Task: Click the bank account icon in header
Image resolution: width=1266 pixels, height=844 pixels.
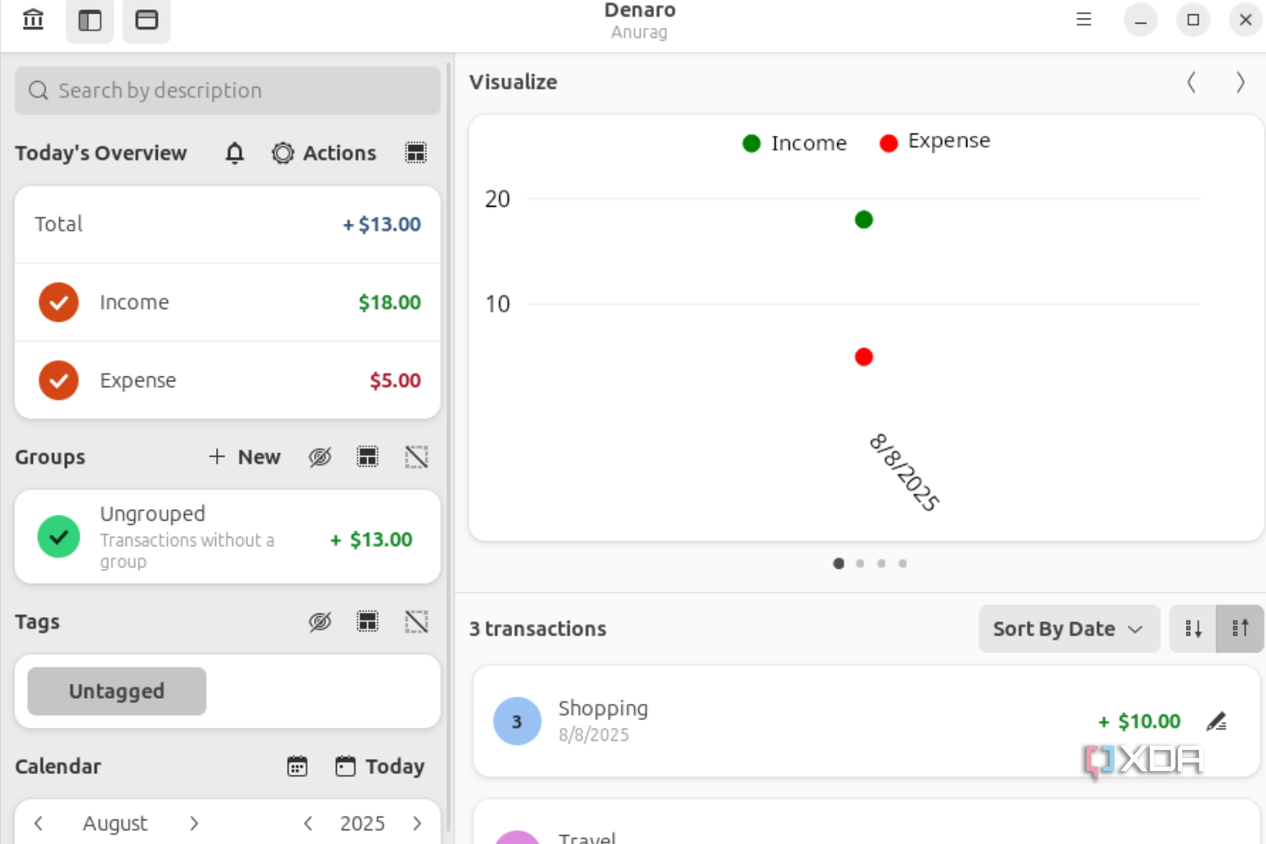Action: [33, 20]
